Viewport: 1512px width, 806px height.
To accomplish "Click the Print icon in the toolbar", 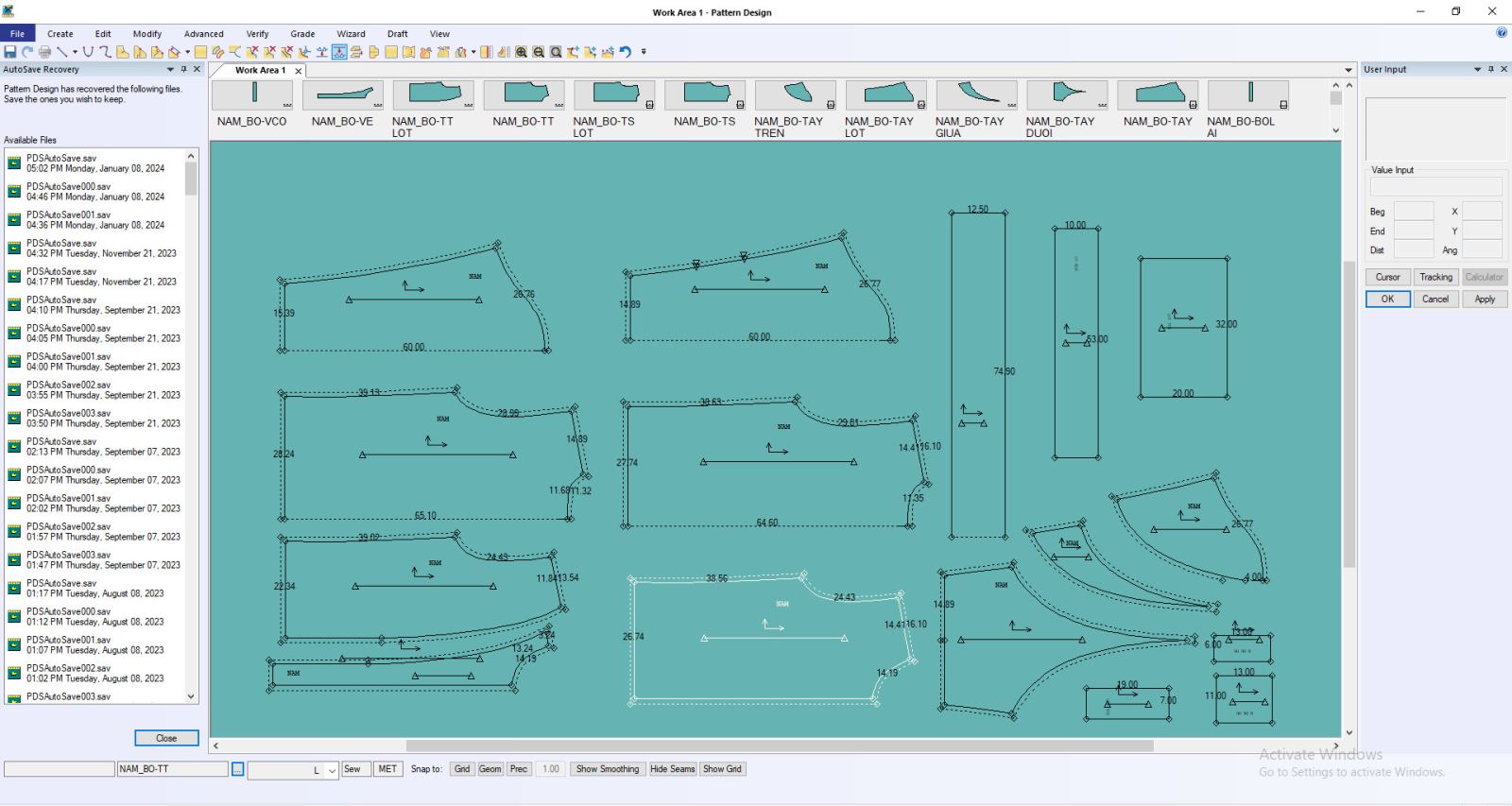I will click(44, 52).
